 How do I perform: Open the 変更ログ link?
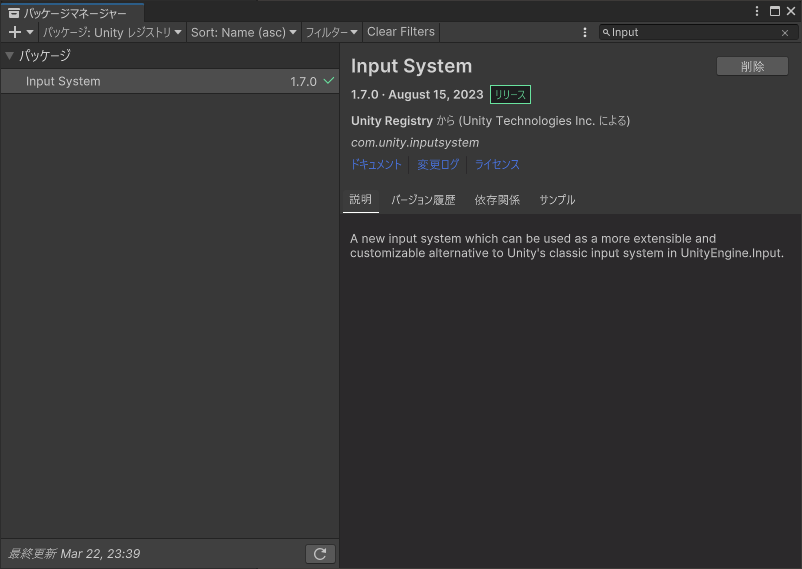point(438,165)
